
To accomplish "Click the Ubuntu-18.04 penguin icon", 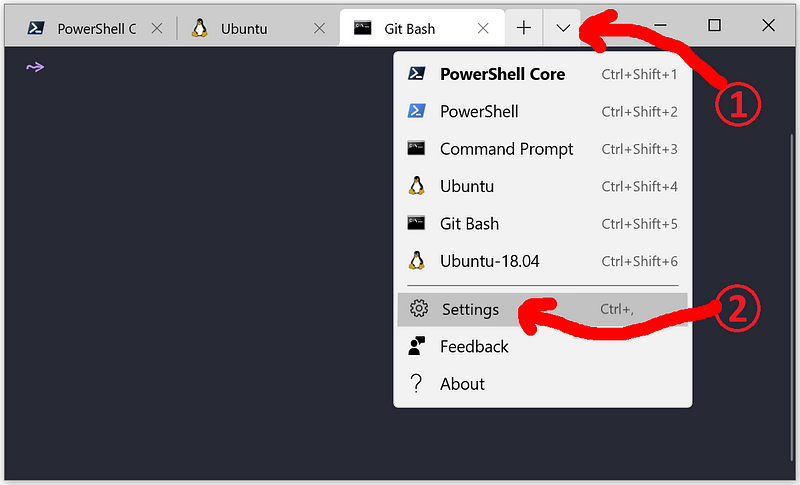I will point(416,261).
